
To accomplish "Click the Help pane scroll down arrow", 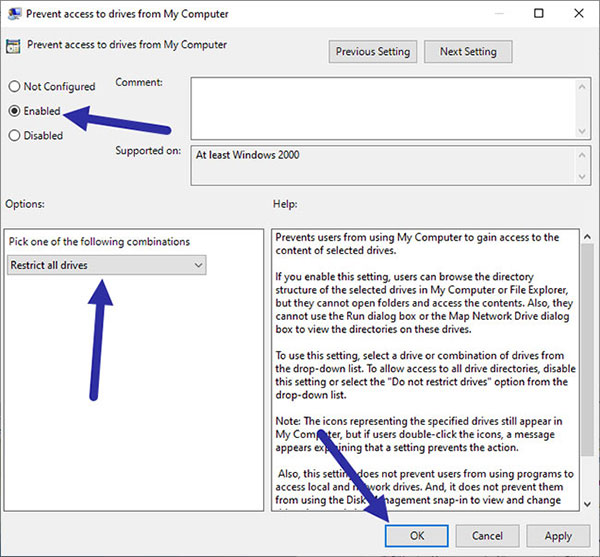I will click(x=587, y=504).
